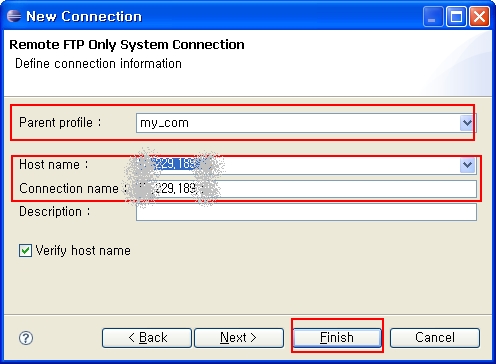Expand the Host name dropdown arrow
The image size is (496, 364).
(x=467, y=165)
